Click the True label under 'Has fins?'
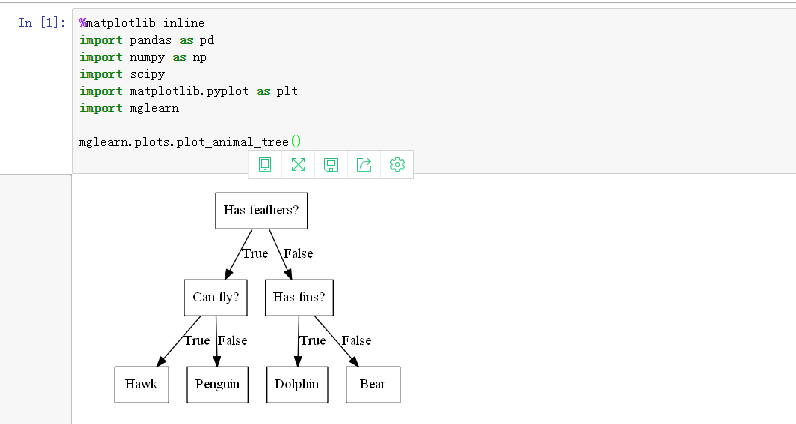This screenshot has height=424, width=796. [313, 341]
